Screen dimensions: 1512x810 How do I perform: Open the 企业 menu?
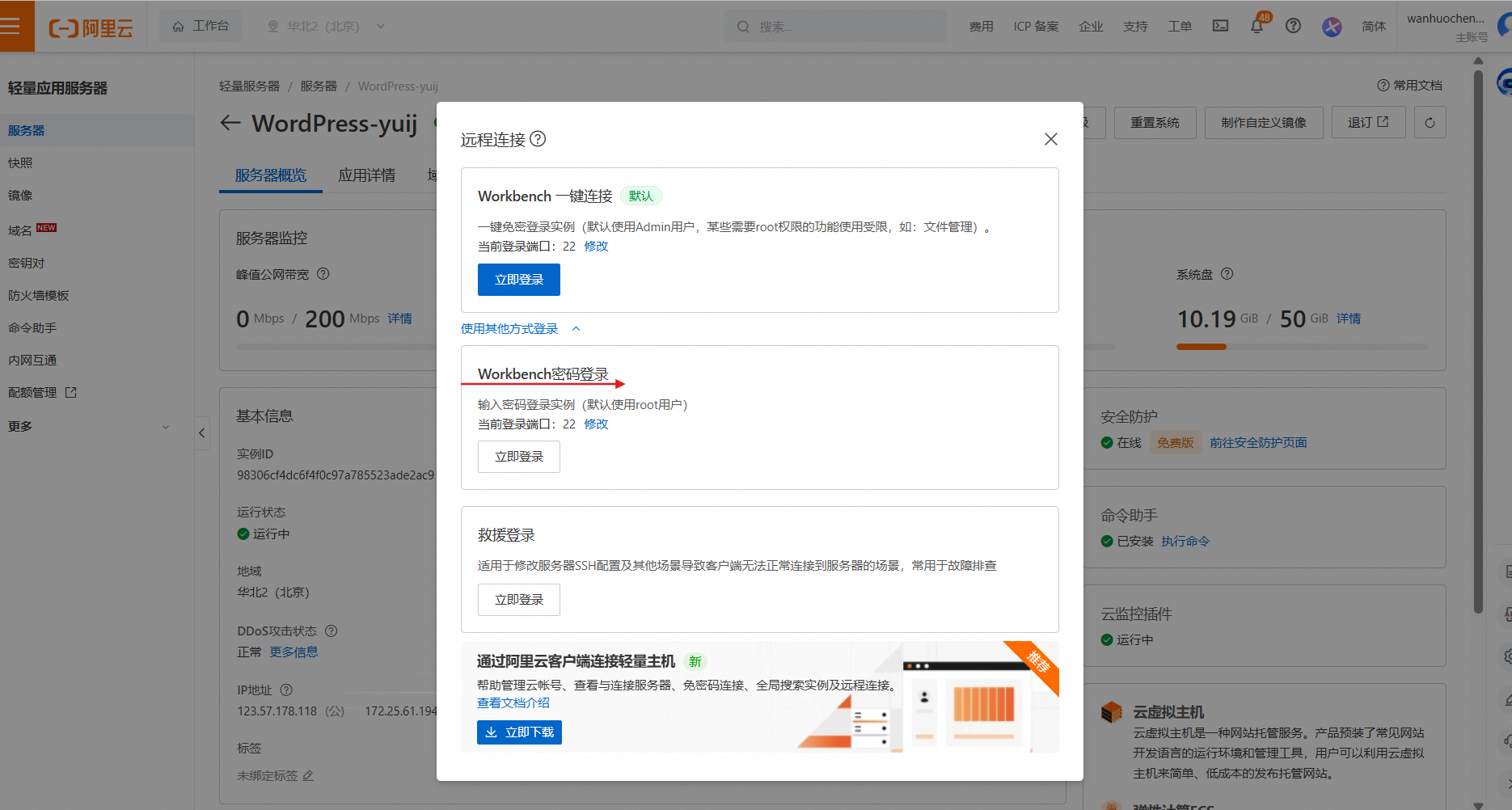coord(1091,27)
